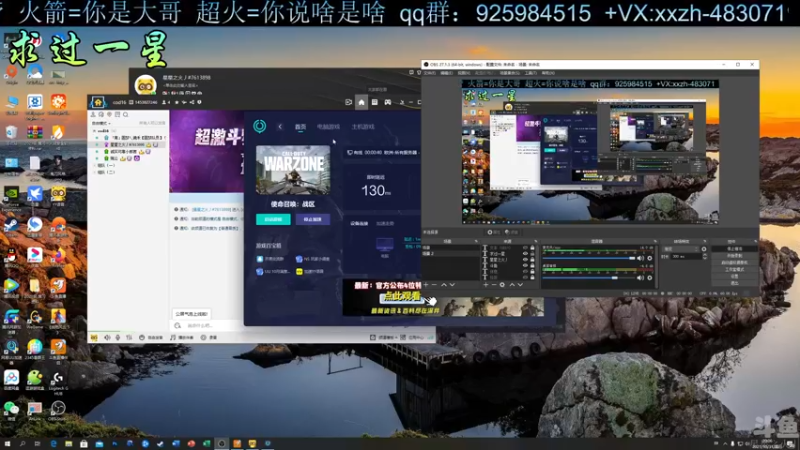Adjust OBS transition duration stepper arrows
This screenshot has width=800, height=450.
705,257
